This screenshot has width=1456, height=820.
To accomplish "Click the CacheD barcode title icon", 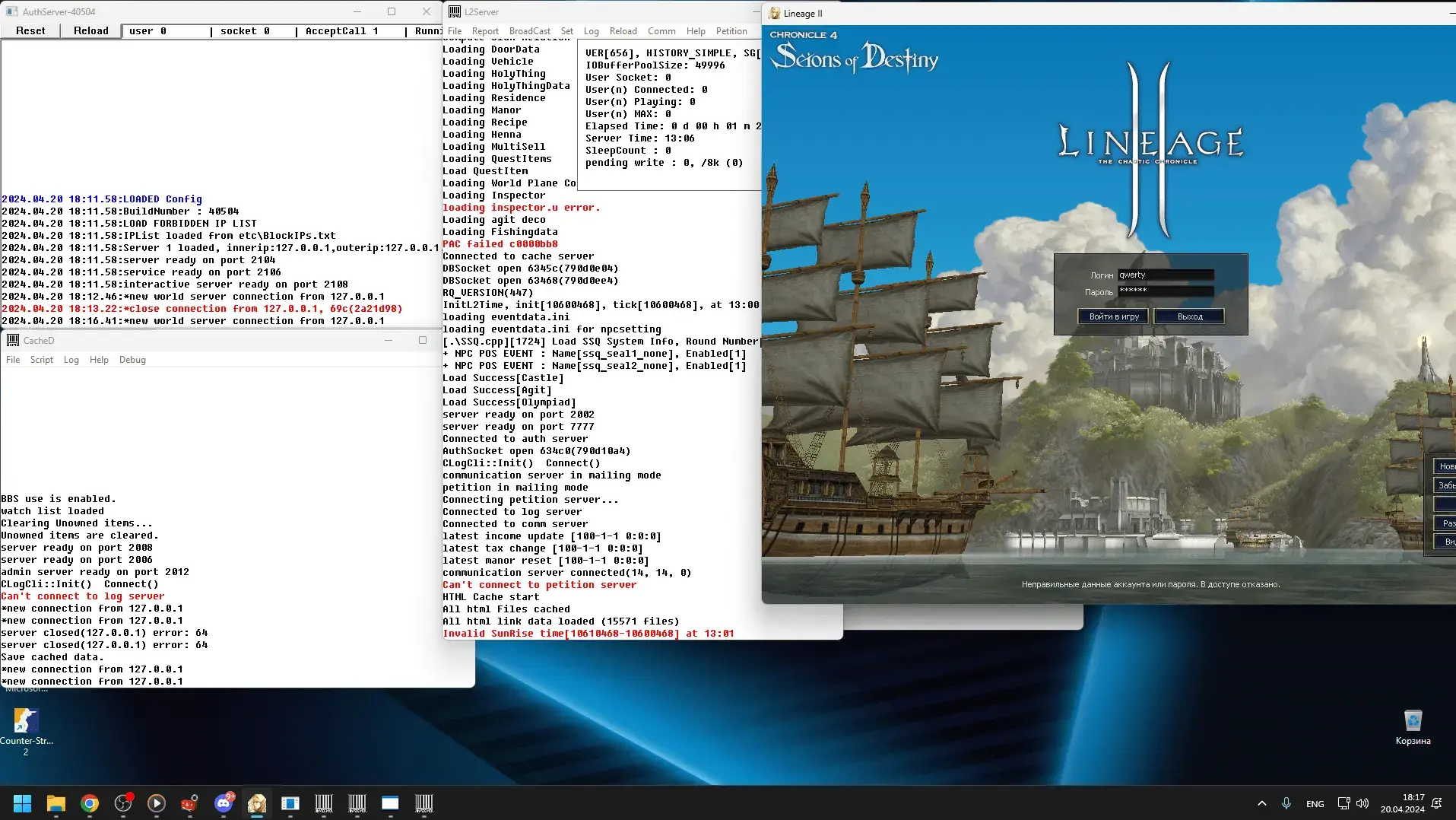I will click(x=13, y=340).
